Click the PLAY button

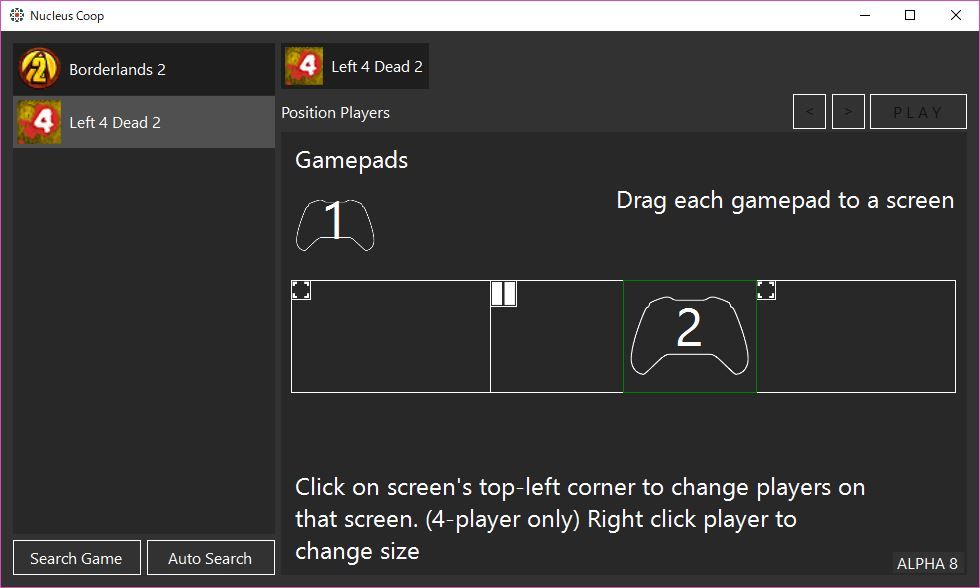coord(918,112)
